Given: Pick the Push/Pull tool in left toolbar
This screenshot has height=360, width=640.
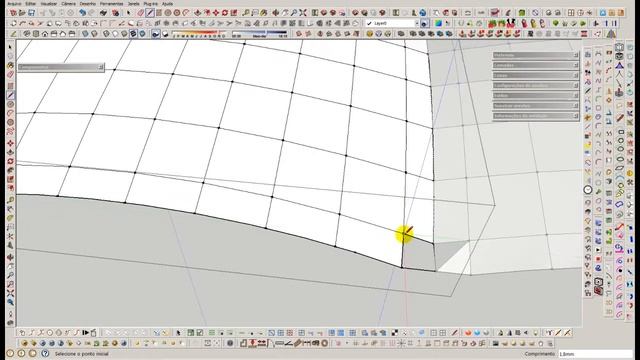Looking at the screenshot, I should coord(11,152).
